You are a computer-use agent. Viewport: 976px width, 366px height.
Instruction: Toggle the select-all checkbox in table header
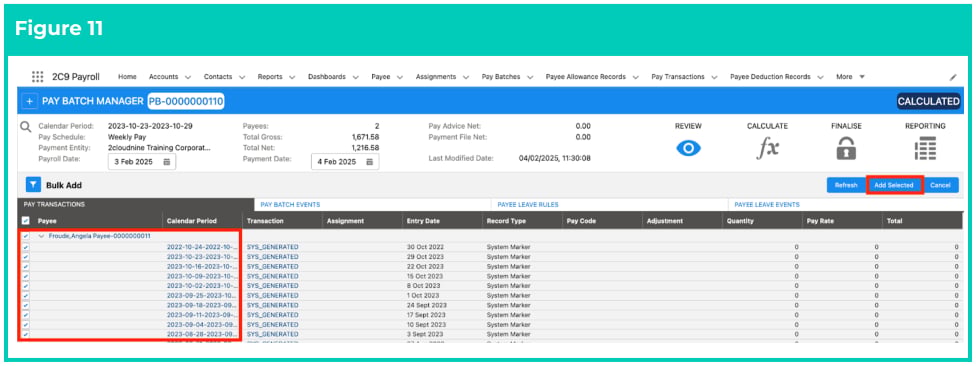(26, 220)
